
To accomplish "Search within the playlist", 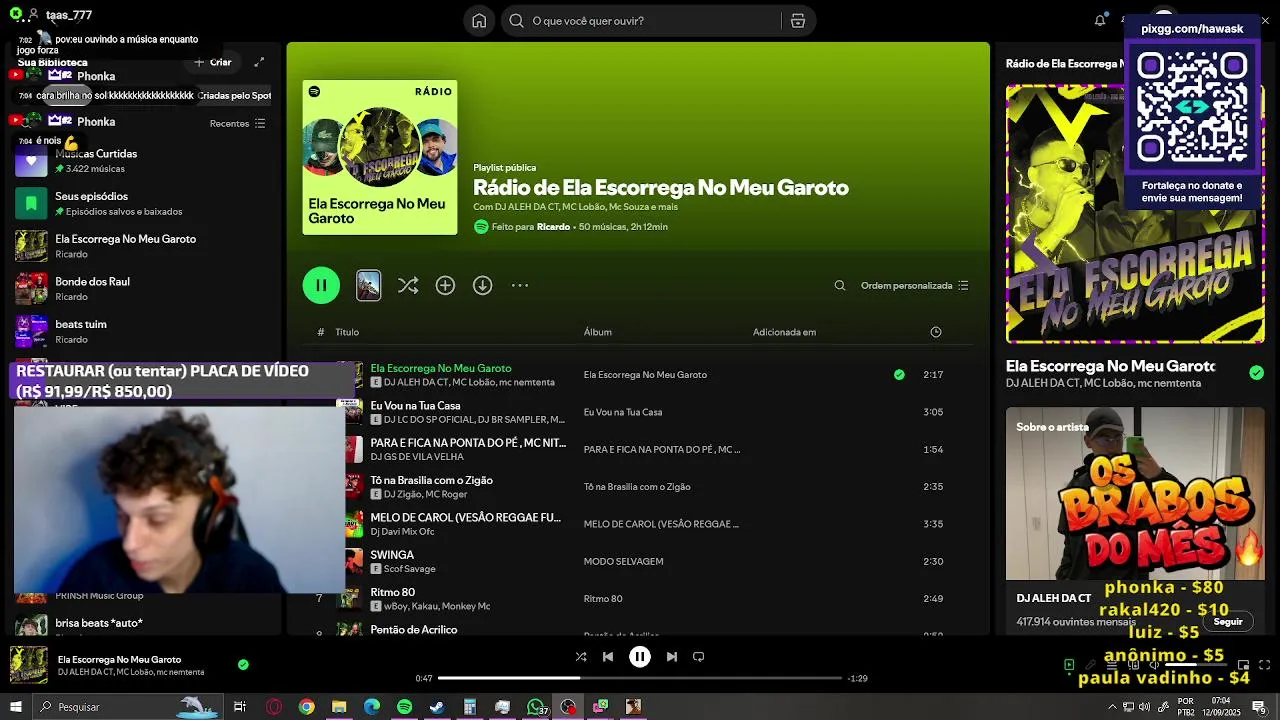I will (840, 286).
